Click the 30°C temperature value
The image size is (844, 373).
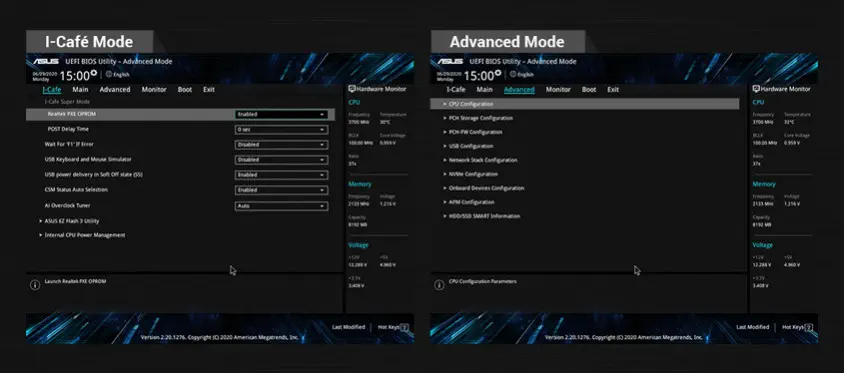pos(385,122)
